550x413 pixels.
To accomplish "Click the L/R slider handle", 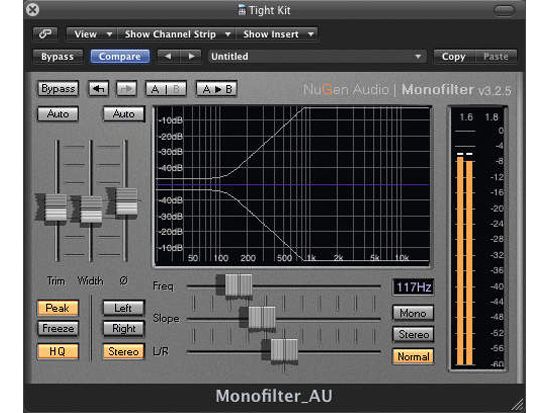I will pyautogui.click(x=284, y=350).
